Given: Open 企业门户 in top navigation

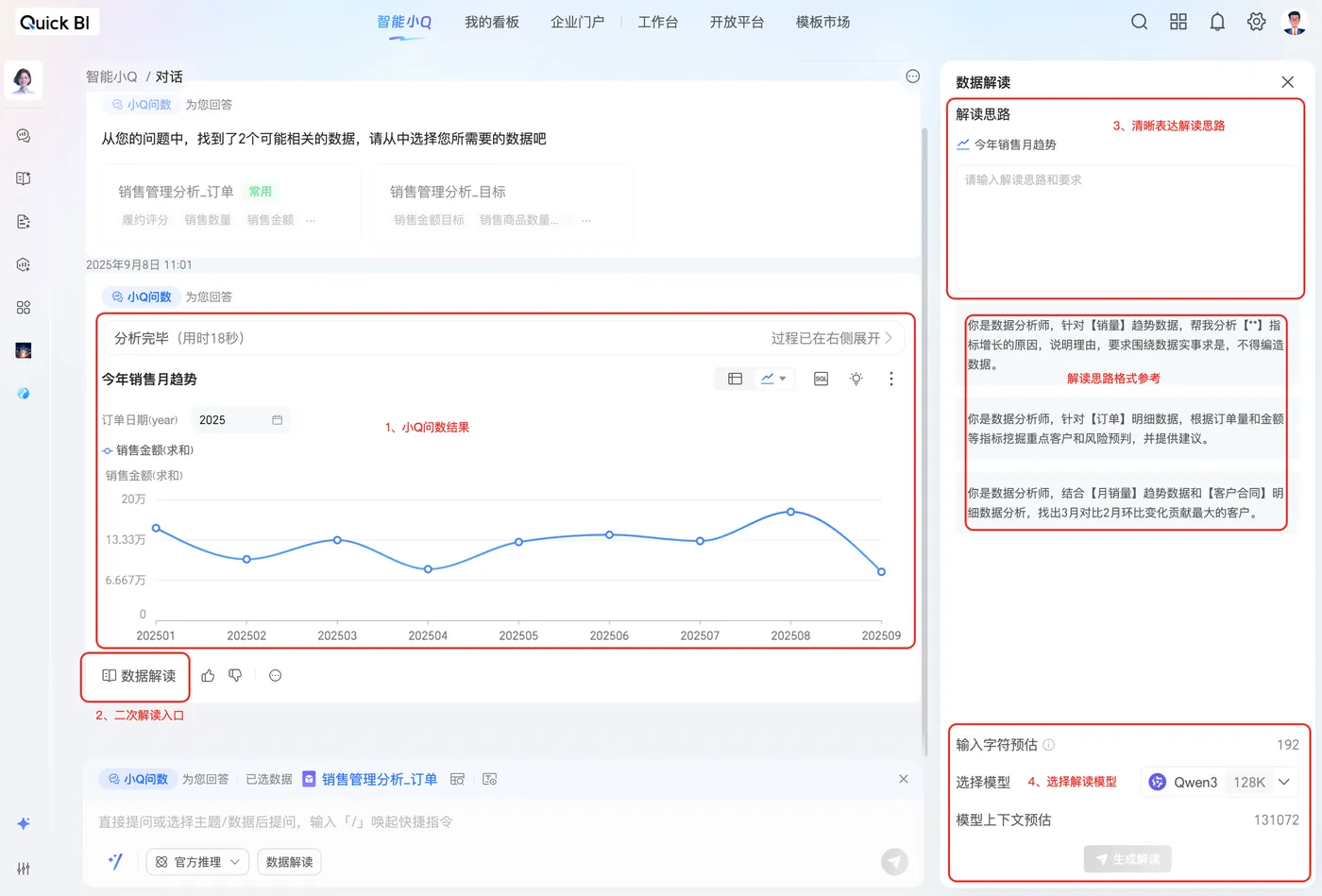Looking at the screenshot, I should coord(577,22).
